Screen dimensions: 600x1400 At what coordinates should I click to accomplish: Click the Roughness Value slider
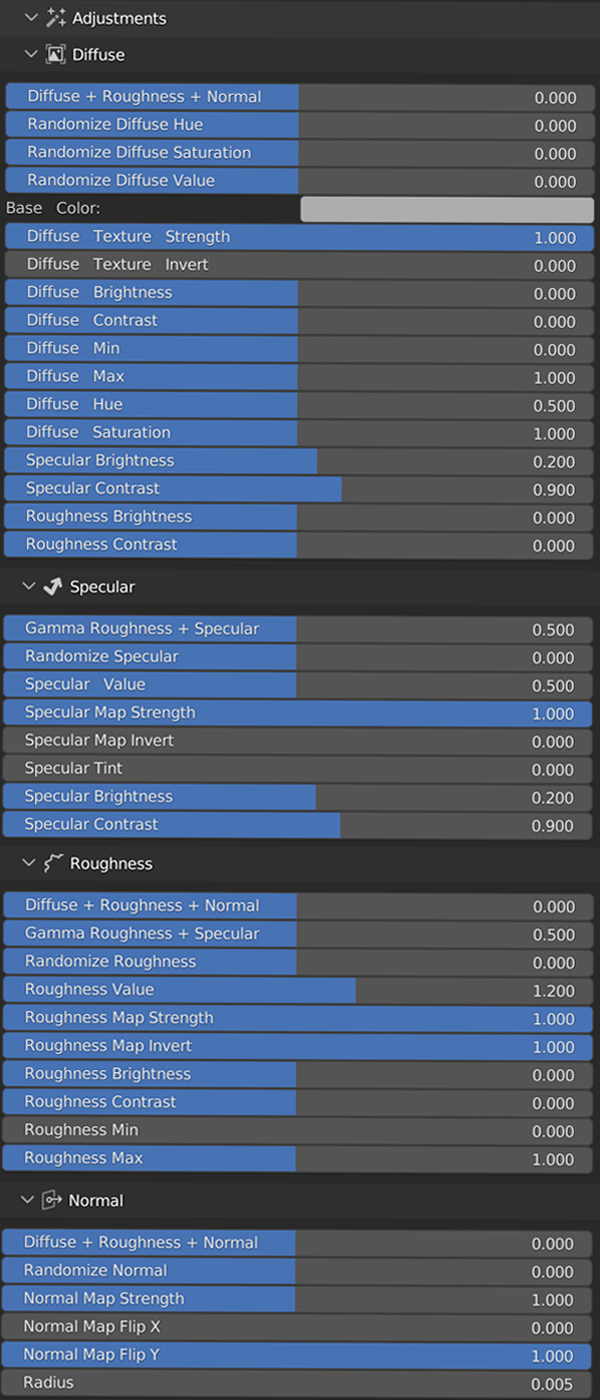click(300, 990)
